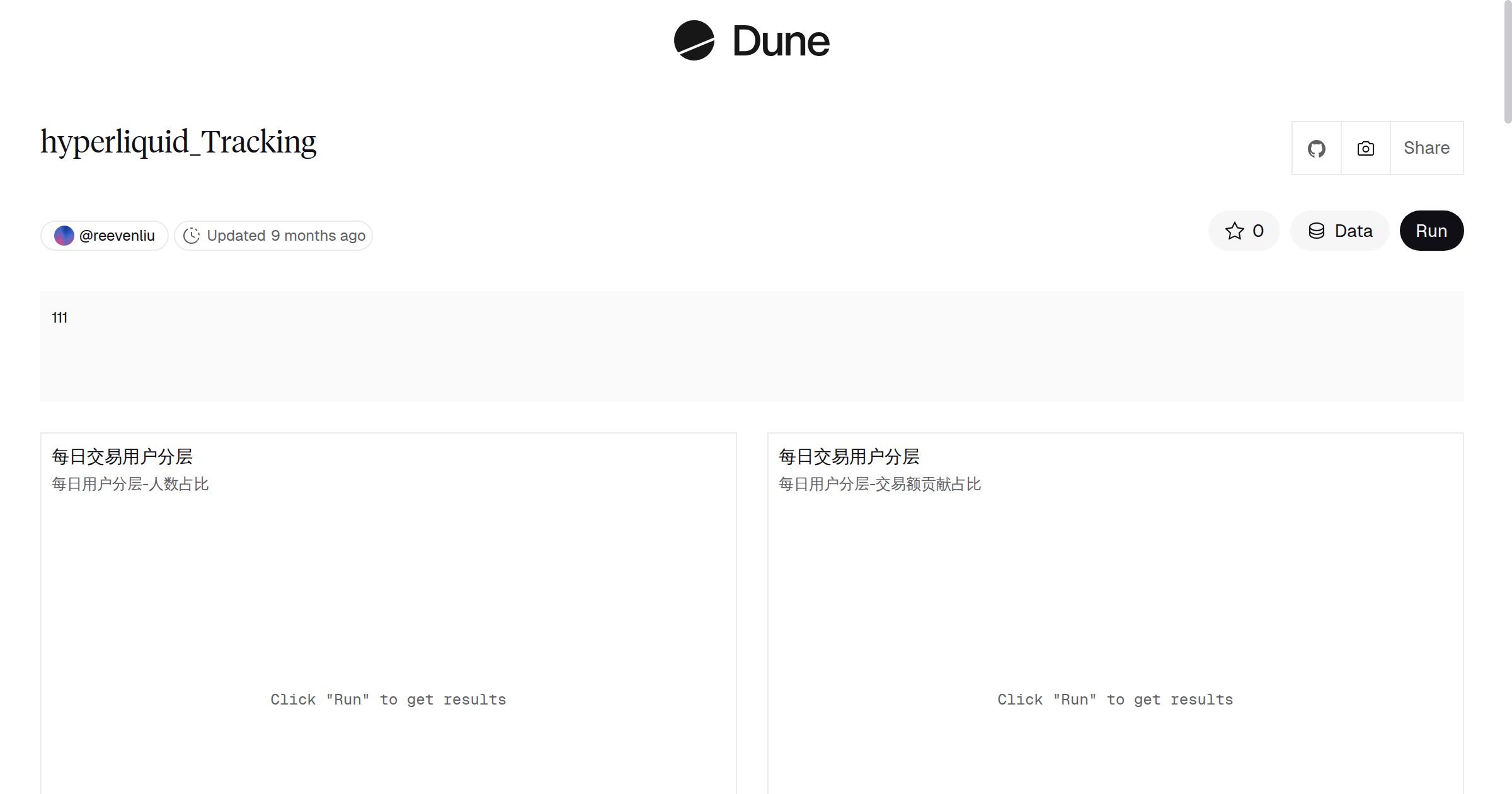Open the GitHub repository icon

1316,148
